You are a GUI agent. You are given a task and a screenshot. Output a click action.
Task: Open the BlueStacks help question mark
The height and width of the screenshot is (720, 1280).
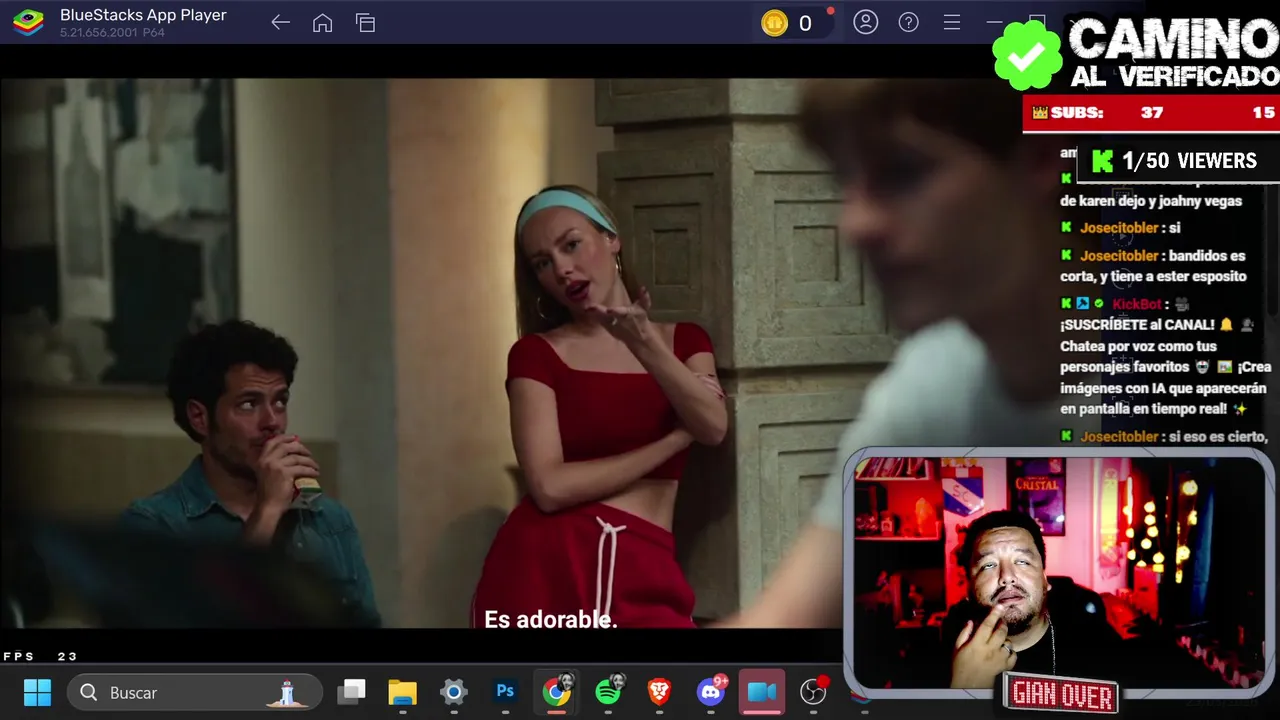point(908,22)
